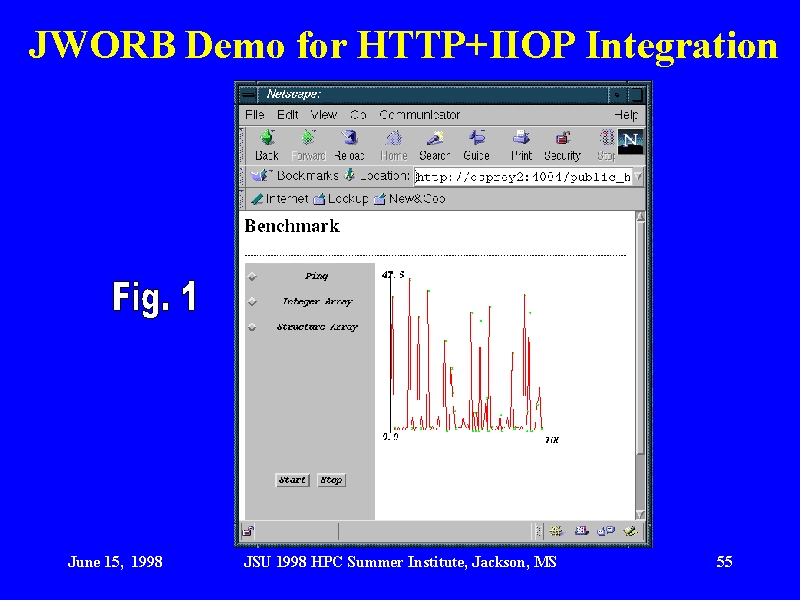
Task: Collapse the personal toolbar grip handle
Action: (242, 198)
